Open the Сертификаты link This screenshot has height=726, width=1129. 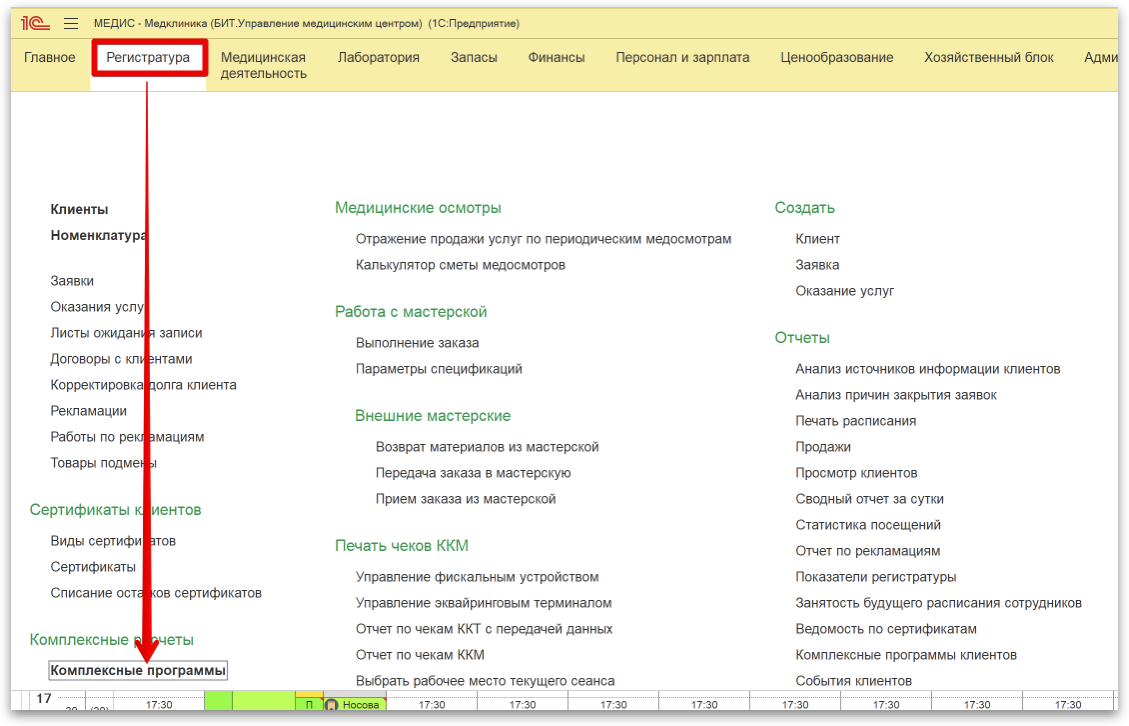(x=93, y=568)
